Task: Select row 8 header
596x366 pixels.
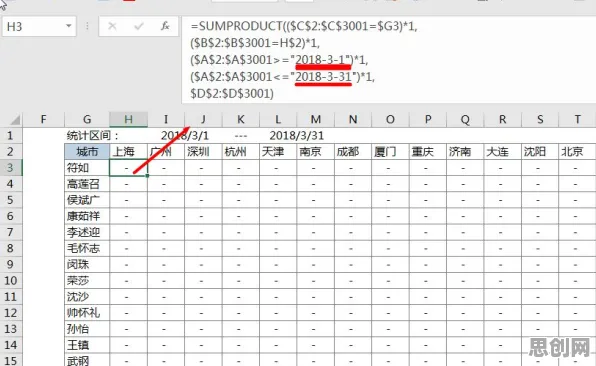Action: [11, 248]
